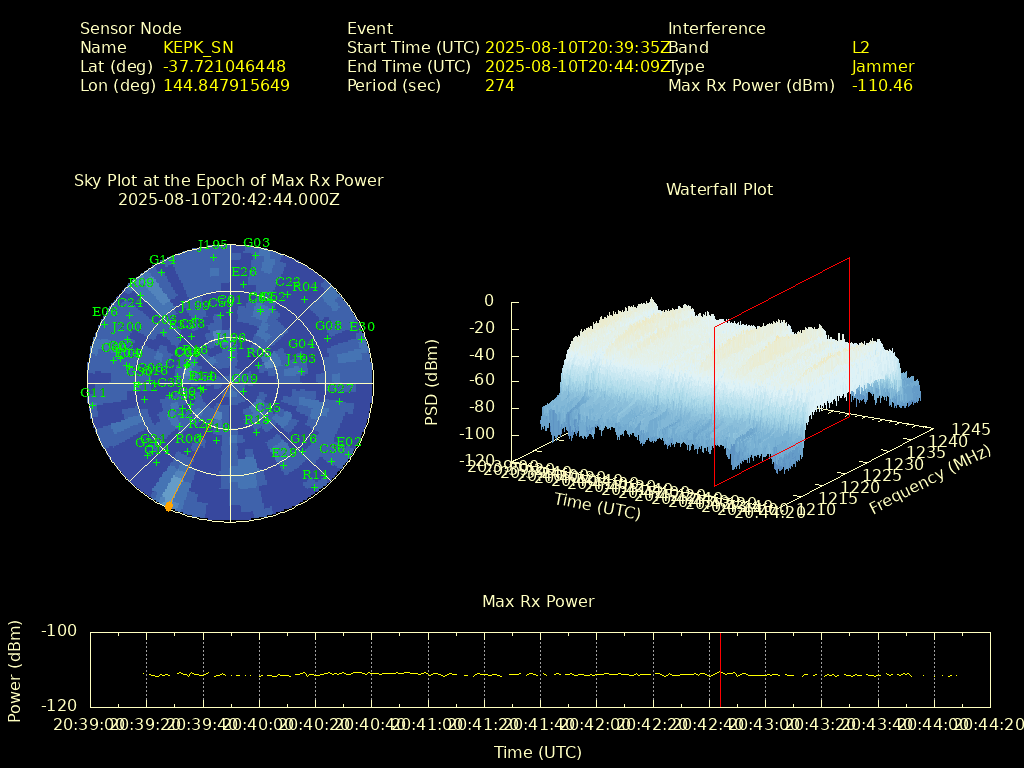Click the Period value 274
The image size is (1024, 768).
pyautogui.click(x=499, y=86)
